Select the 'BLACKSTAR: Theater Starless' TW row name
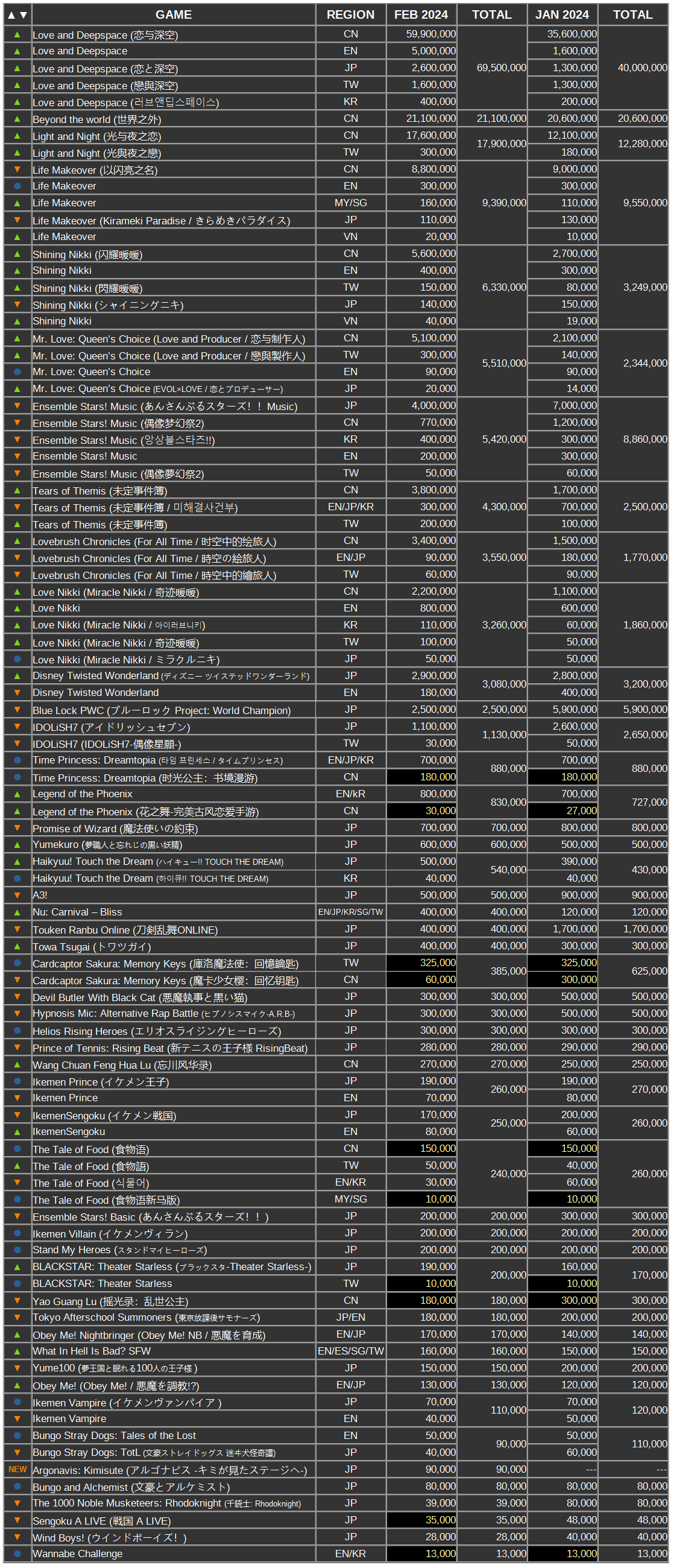Viewport: 674px width, 1568px height. point(174,1283)
